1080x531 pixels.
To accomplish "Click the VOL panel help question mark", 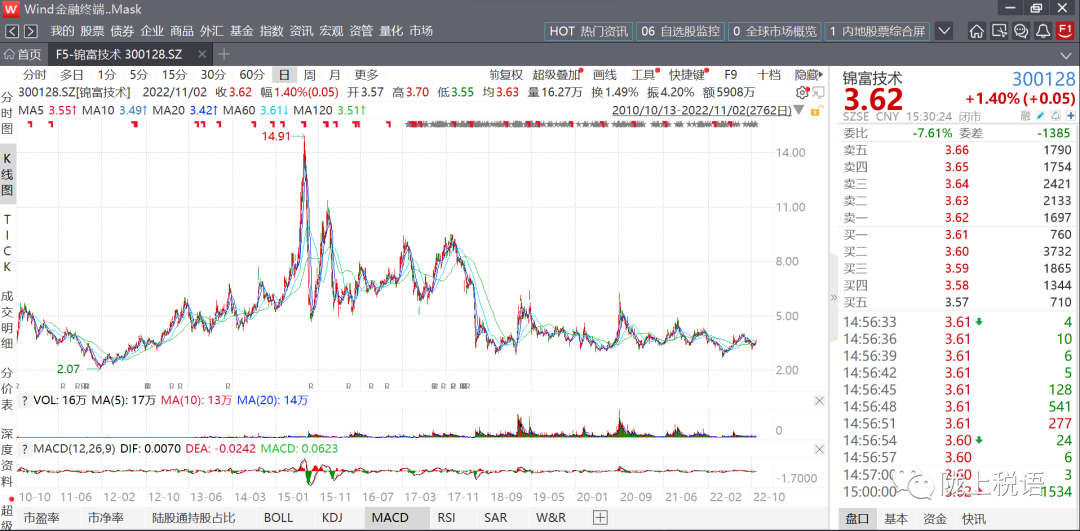I will [x=24, y=400].
